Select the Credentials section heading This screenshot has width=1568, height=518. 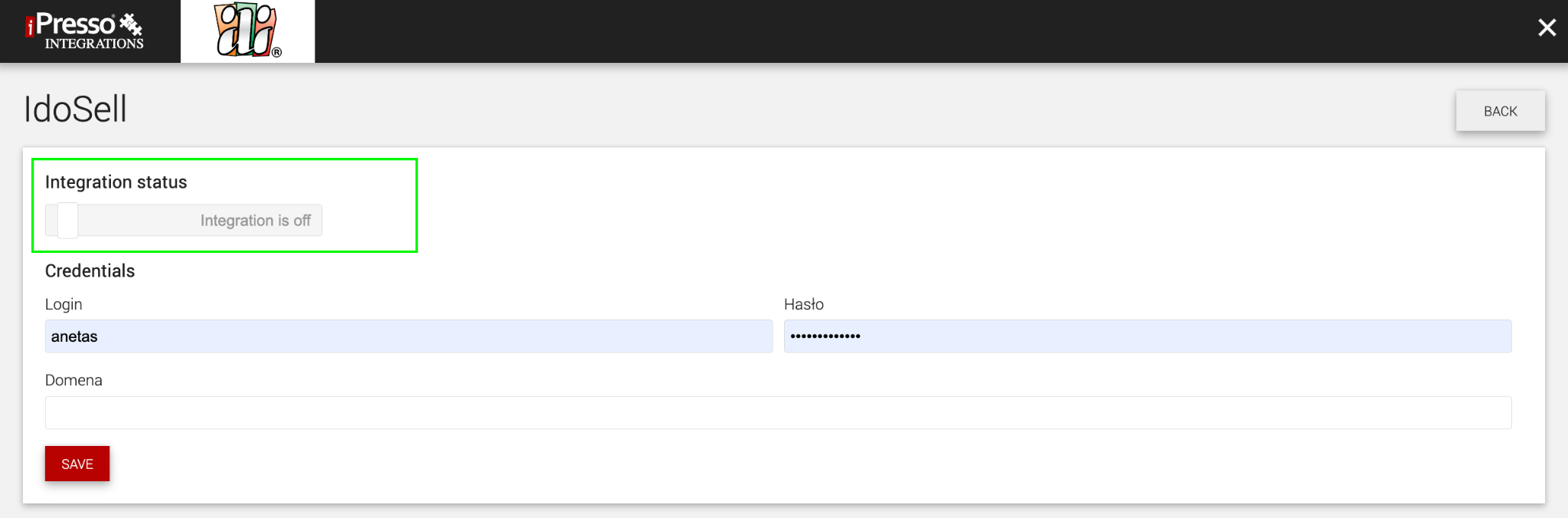(x=90, y=270)
